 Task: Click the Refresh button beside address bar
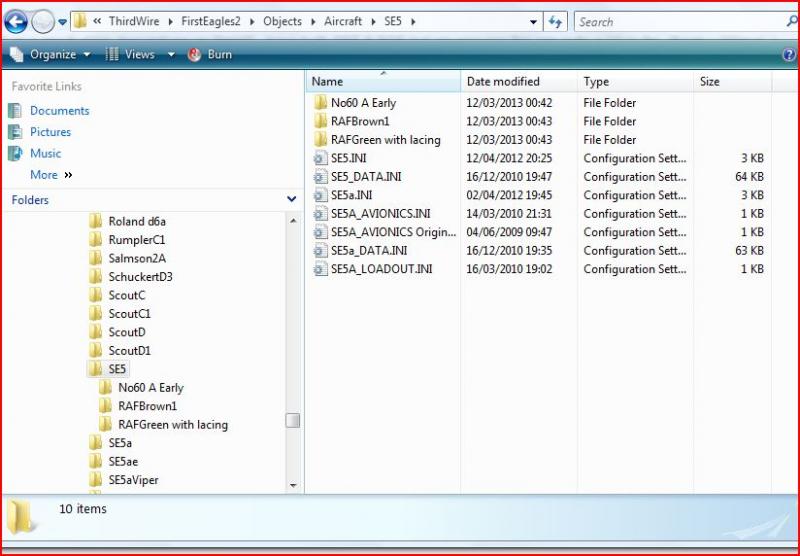(555, 22)
